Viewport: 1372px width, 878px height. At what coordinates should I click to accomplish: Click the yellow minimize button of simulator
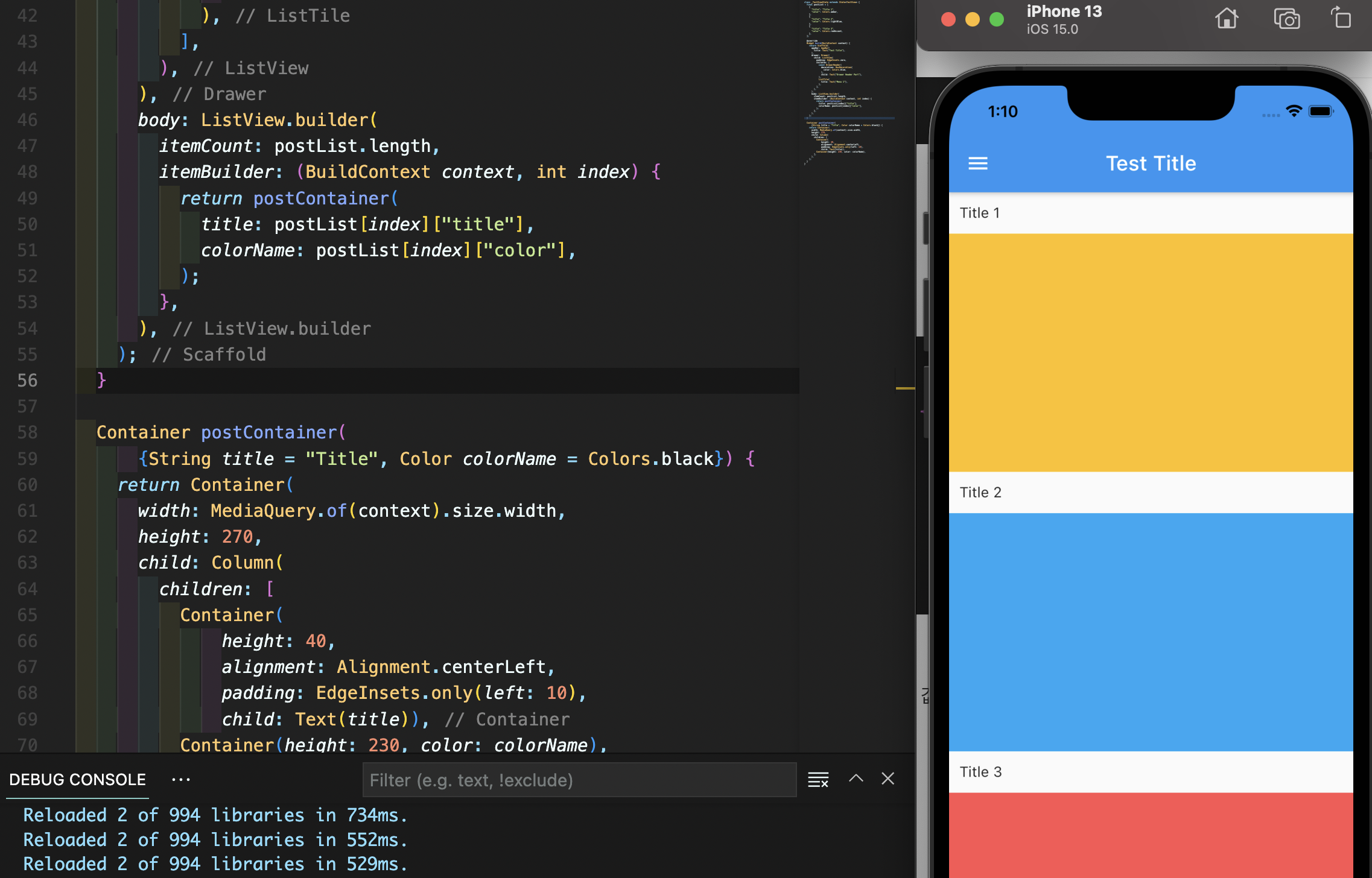(x=973, y=19)
